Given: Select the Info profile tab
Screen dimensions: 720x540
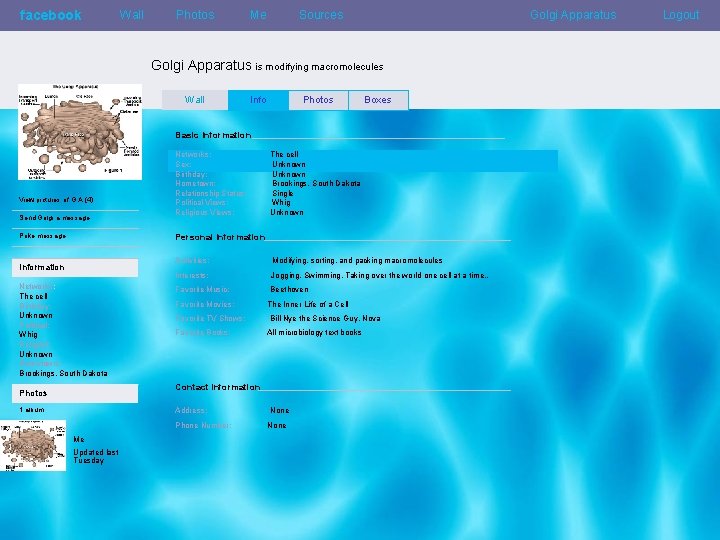Looking at the screenshot, I should [x=258, y=100].
